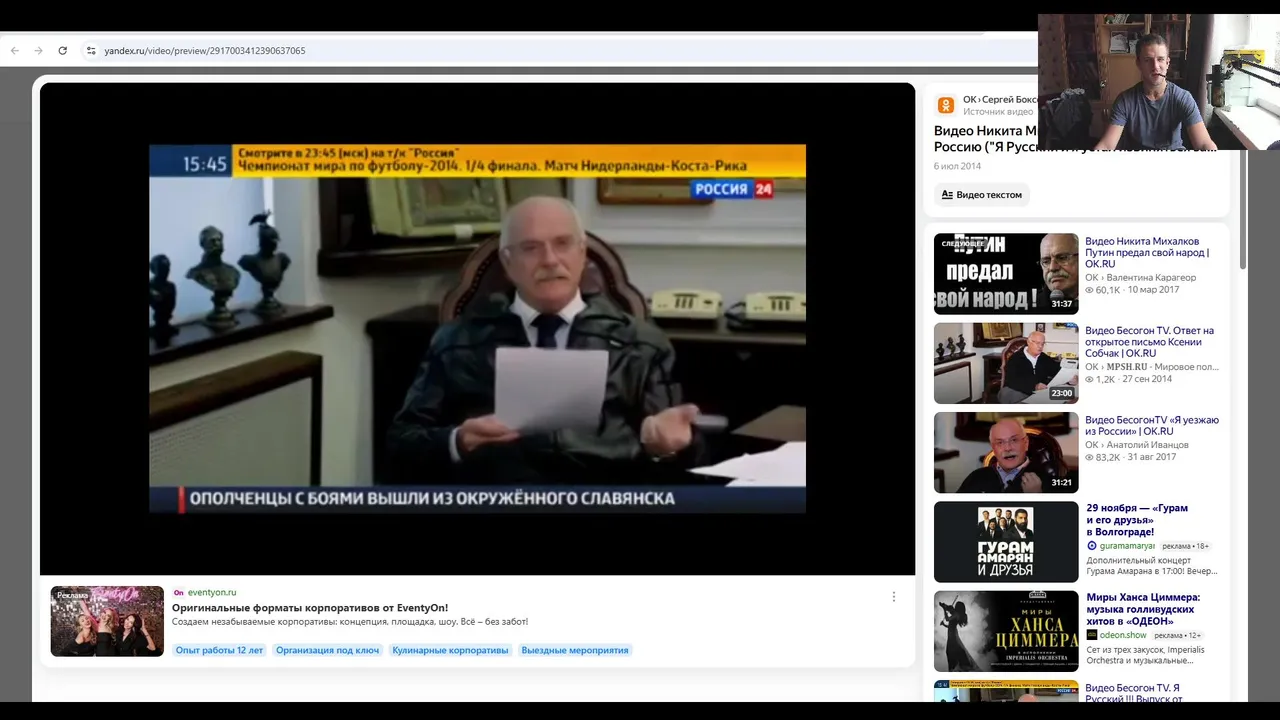
Task: Open ad link 29 ноября Гурам и его друзья
Action: point(1137,520)
